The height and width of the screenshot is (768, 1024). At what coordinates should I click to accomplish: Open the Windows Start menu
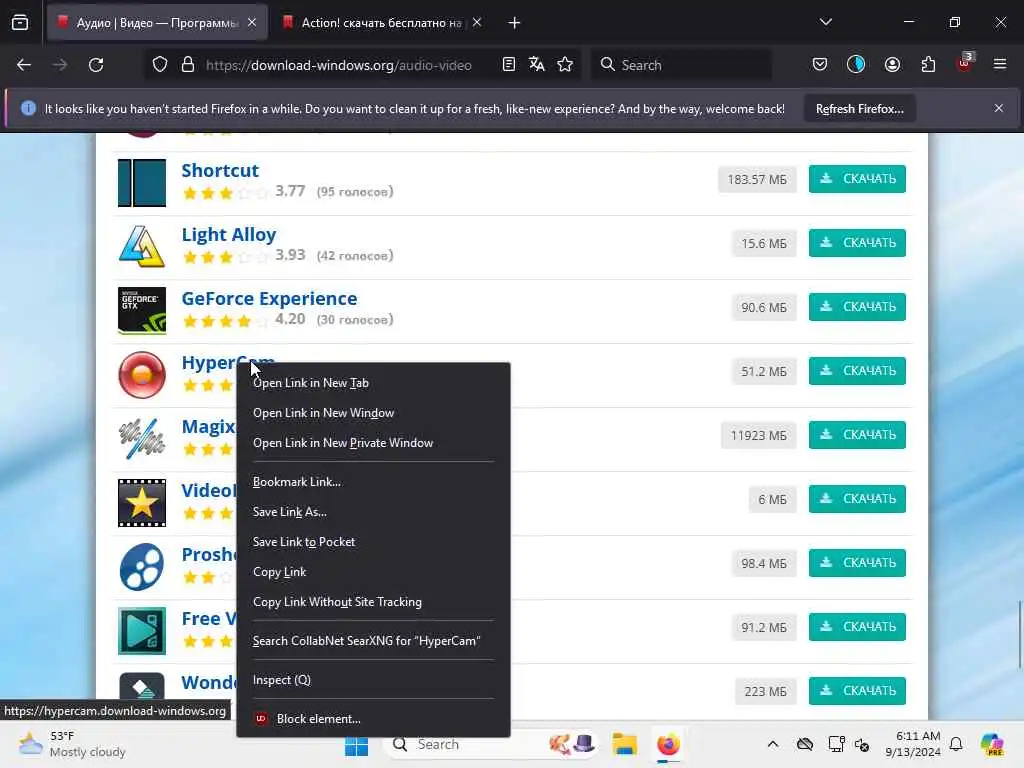[357, 745]
